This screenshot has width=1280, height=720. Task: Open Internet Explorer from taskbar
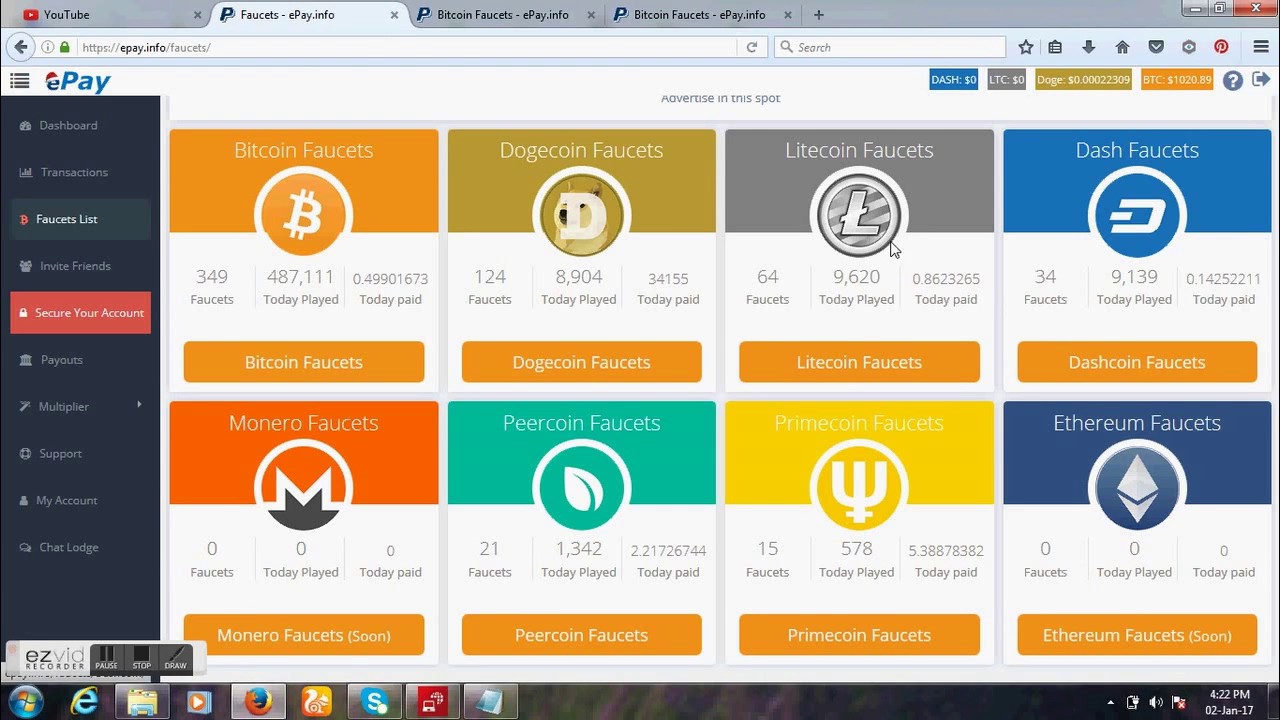85,702
